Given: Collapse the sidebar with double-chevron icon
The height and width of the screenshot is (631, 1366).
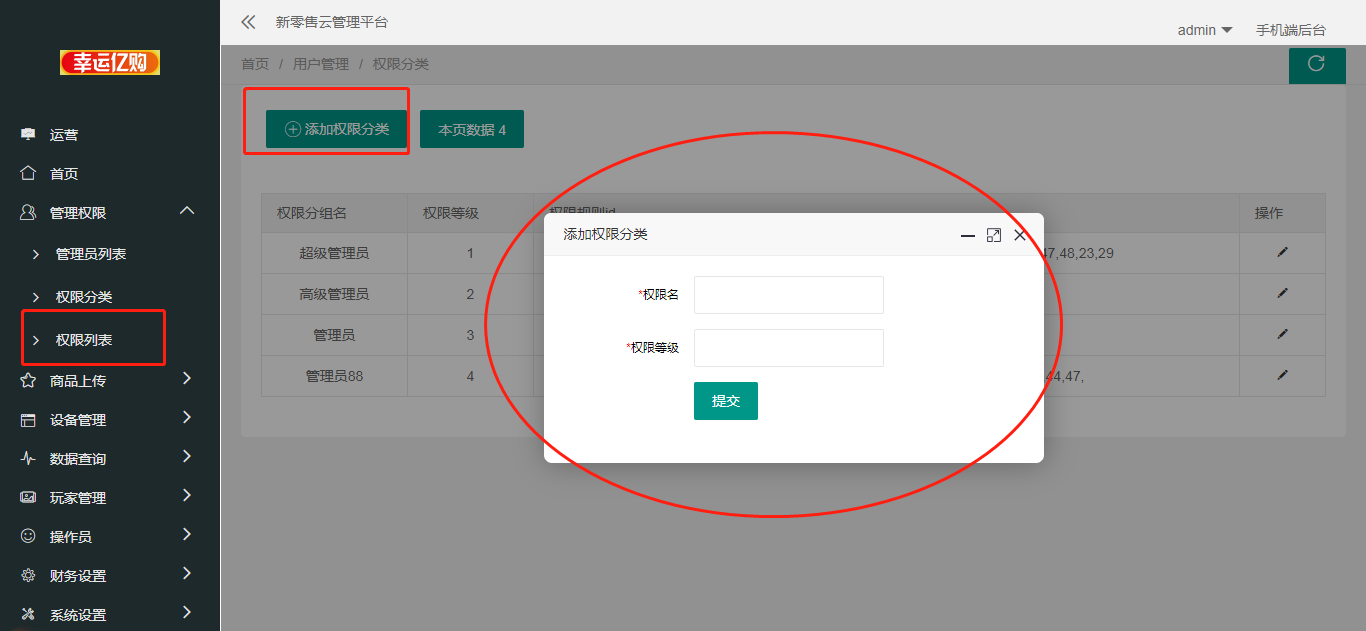Looking at the screenshot, I should 248,22.
